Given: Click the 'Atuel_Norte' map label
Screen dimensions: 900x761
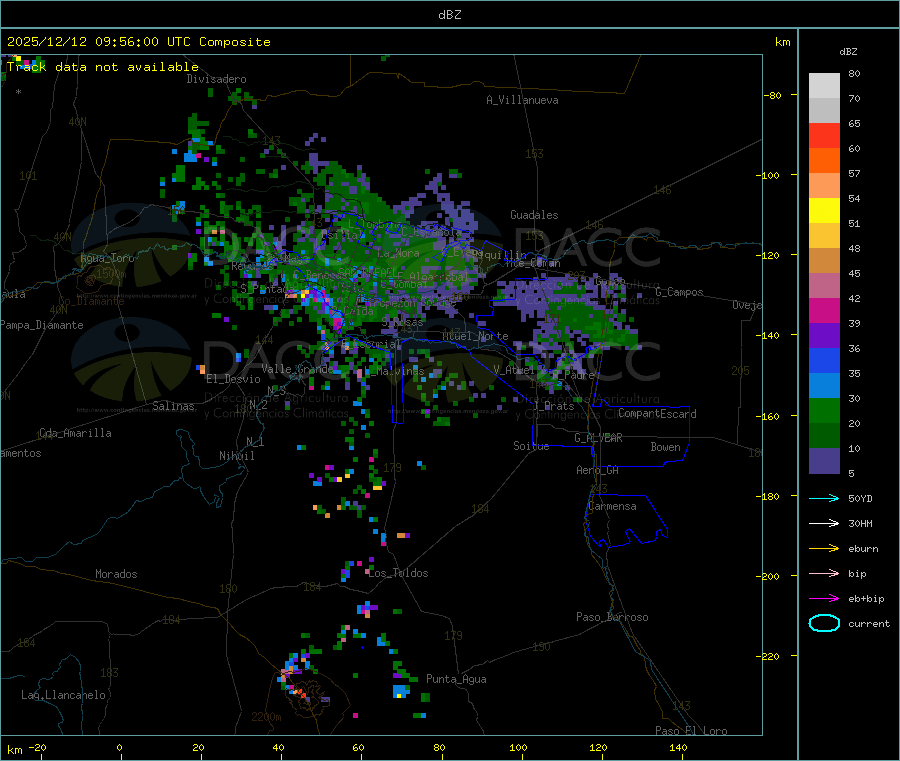Looking at the screenshot, I should (x=475, y=336).
